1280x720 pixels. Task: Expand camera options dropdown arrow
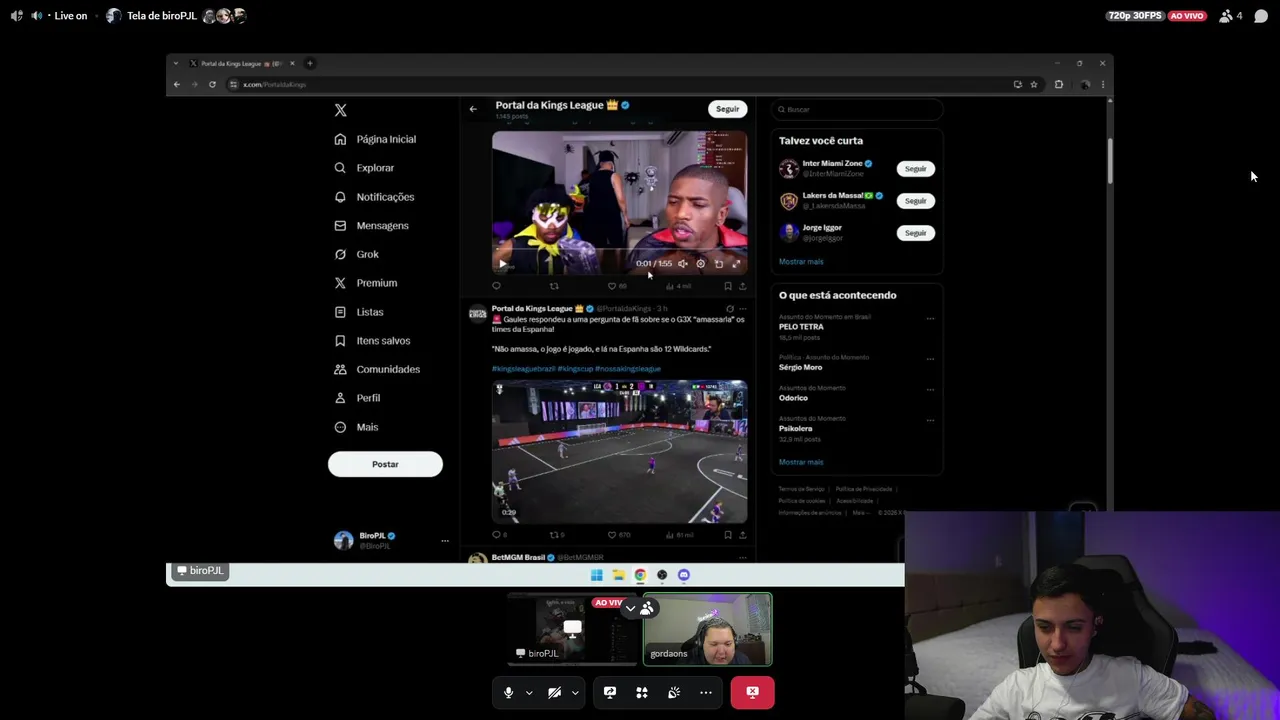click(x=575, y=692)
